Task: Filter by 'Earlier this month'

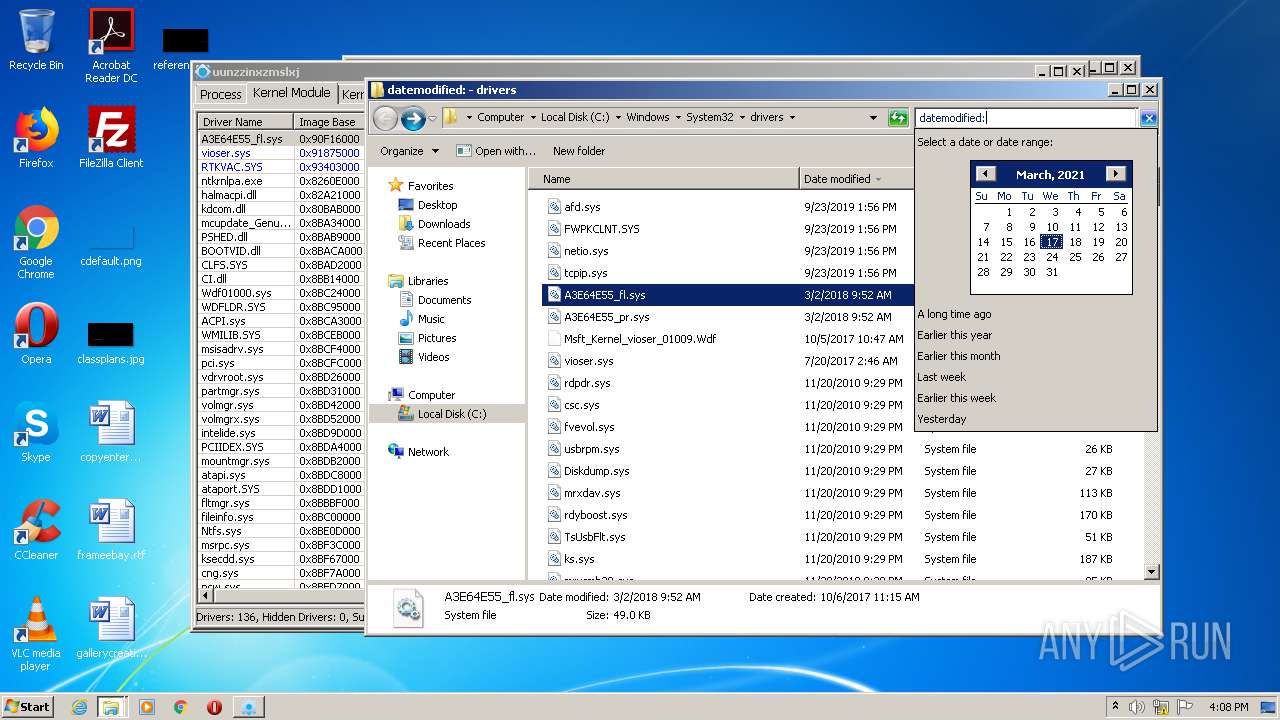Action: pyautogui.click(x=958, y=356)
